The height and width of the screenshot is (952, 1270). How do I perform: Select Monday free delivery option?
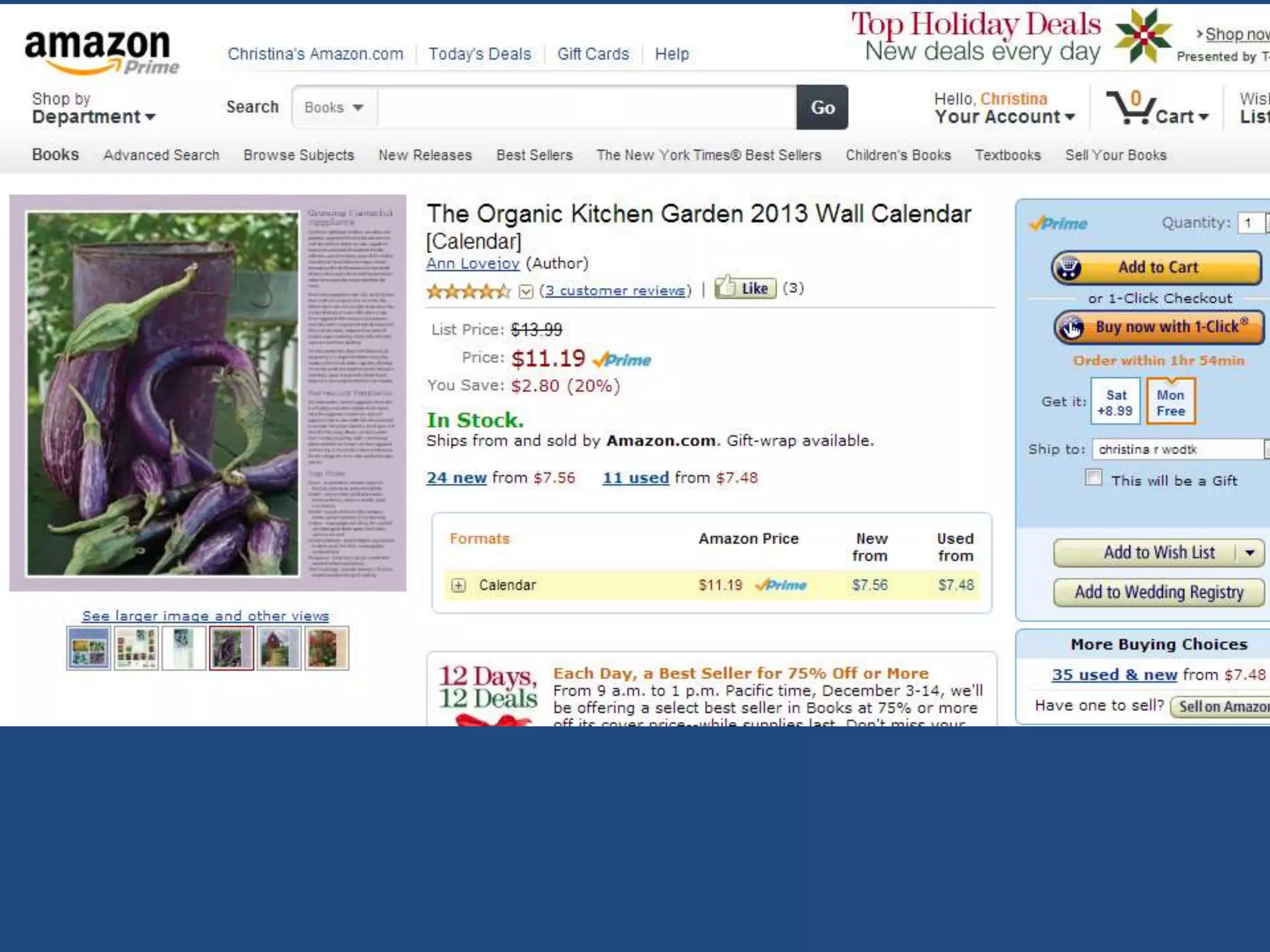[1170, 402]
